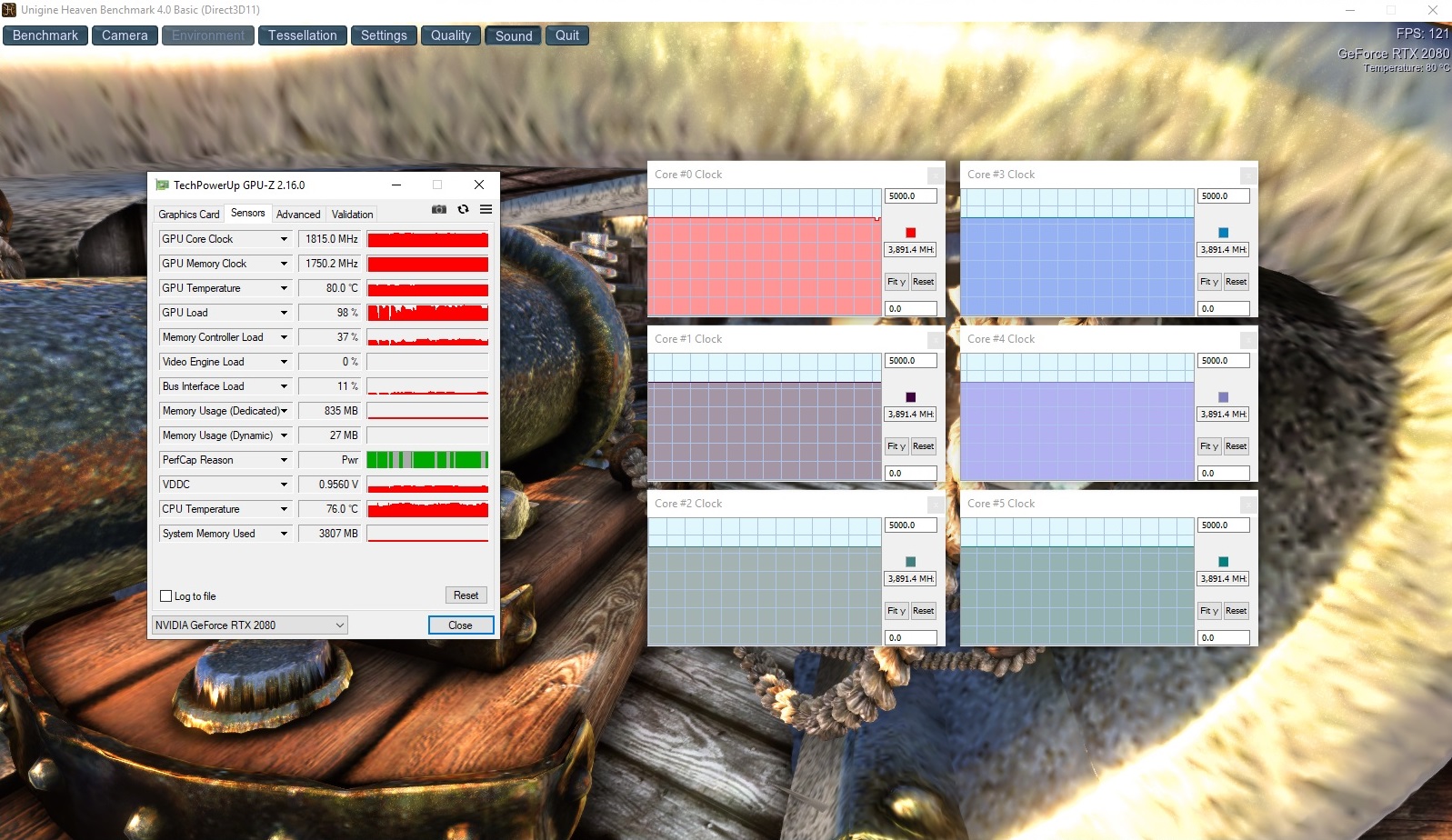1452x840 pixels.
Task: Open the GPU-Z hamburger menu
Action: pos(486,209)
